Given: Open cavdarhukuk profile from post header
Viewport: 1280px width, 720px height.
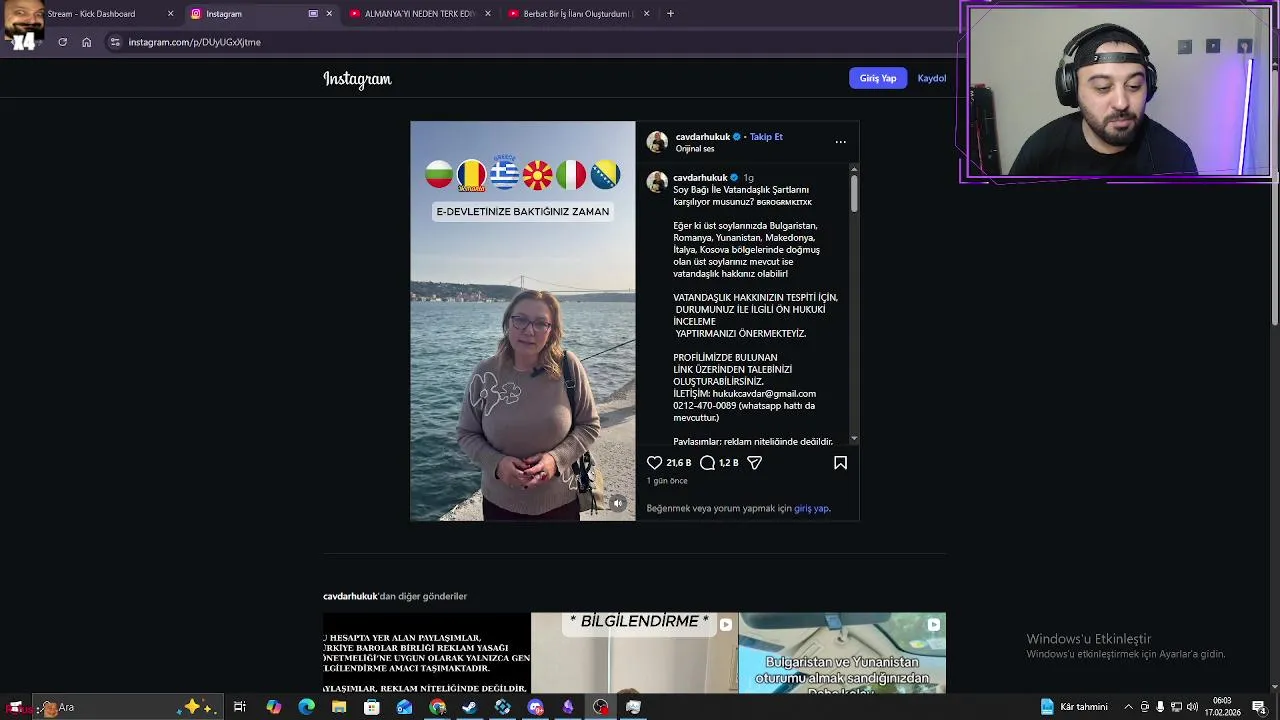Looking at the screenshot, I should click(x=703, y=137).
